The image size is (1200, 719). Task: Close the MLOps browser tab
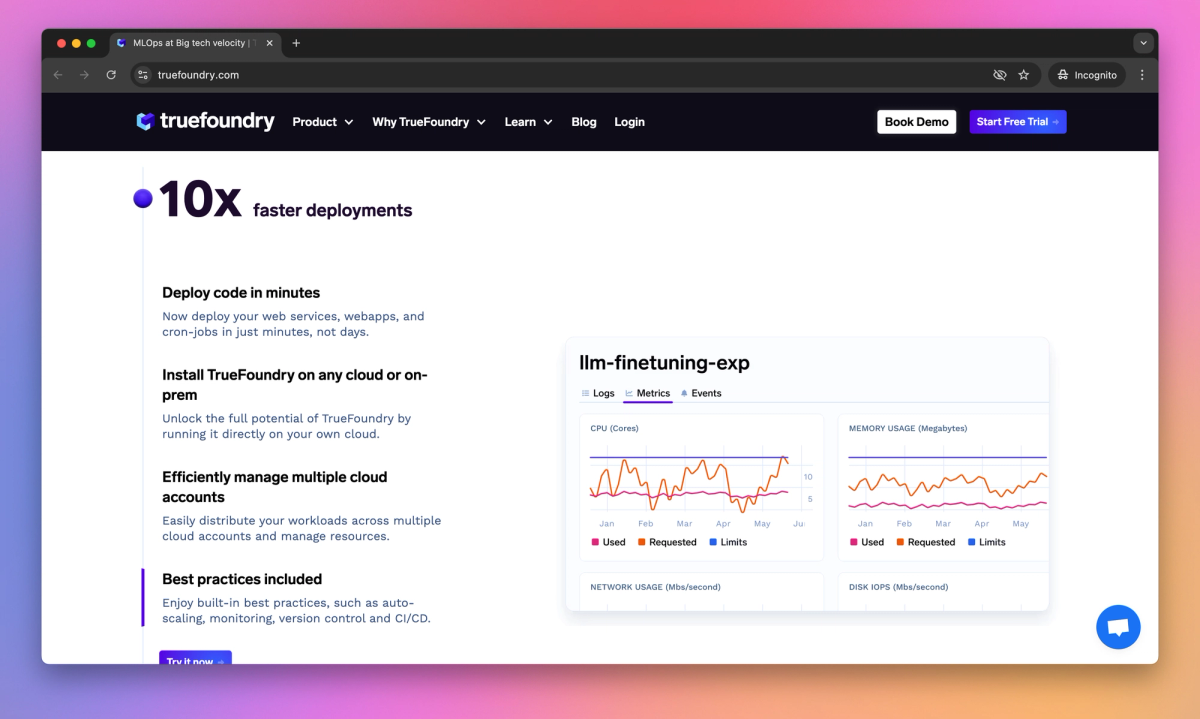click(270, 43)
